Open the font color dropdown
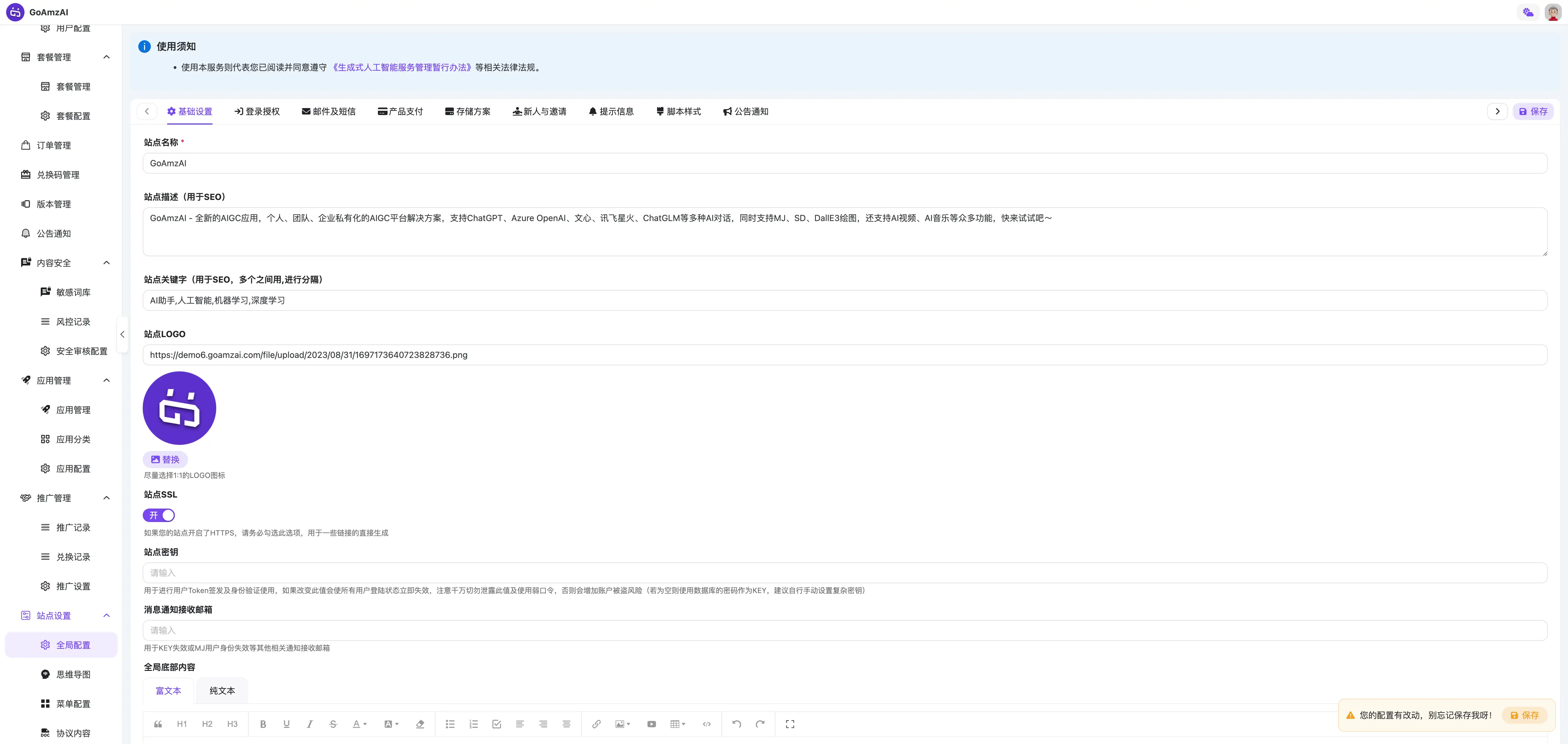The width and height of the screenshot is (1568, 744). [x=360, y=724]
